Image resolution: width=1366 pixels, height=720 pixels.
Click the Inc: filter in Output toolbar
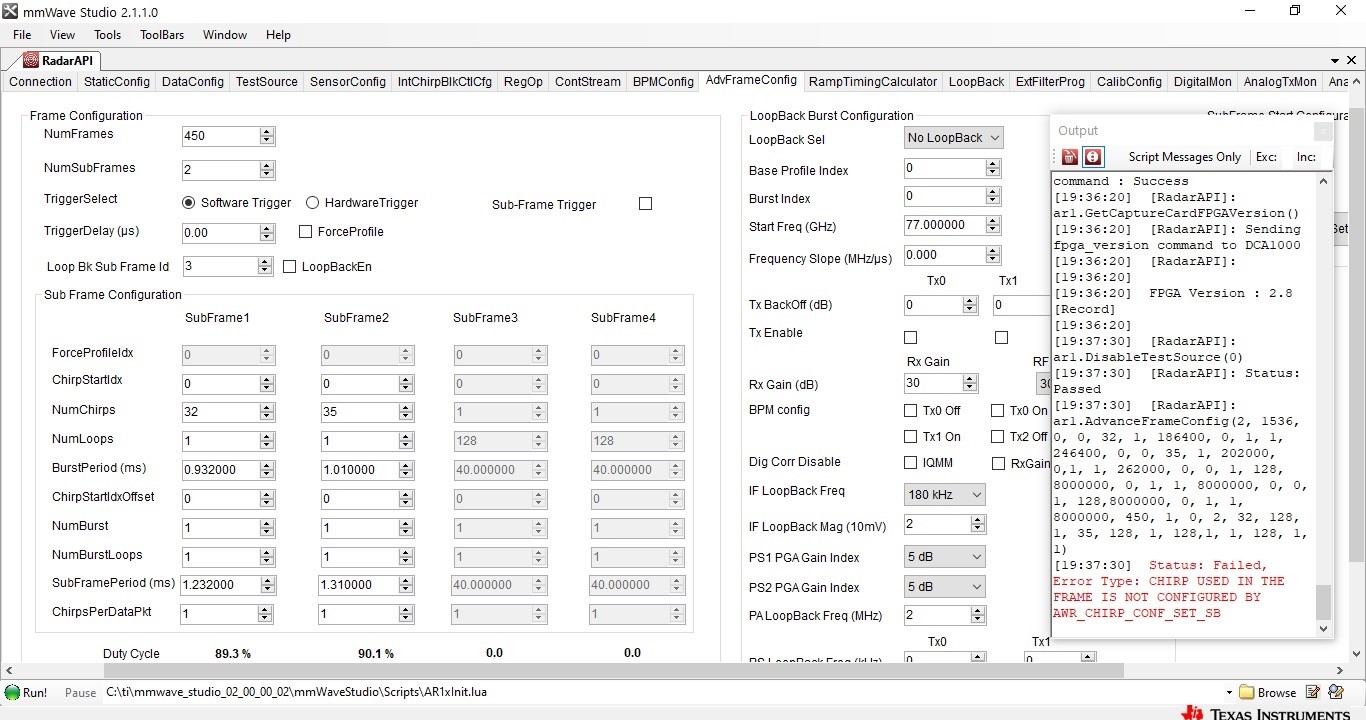(1306, 157)
